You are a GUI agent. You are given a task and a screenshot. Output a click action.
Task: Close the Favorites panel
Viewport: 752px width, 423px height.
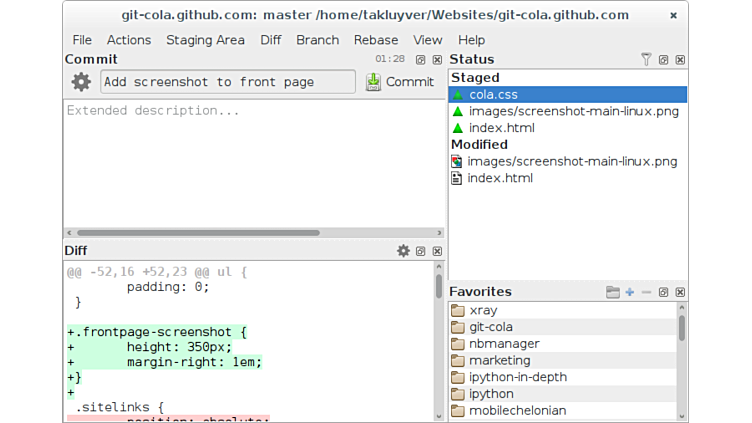click(680, 292)
